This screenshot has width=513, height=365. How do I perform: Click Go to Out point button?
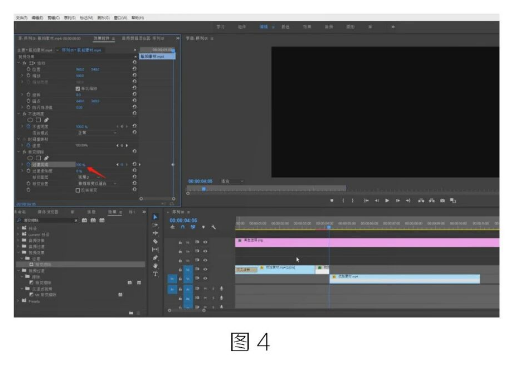point(408,201)
